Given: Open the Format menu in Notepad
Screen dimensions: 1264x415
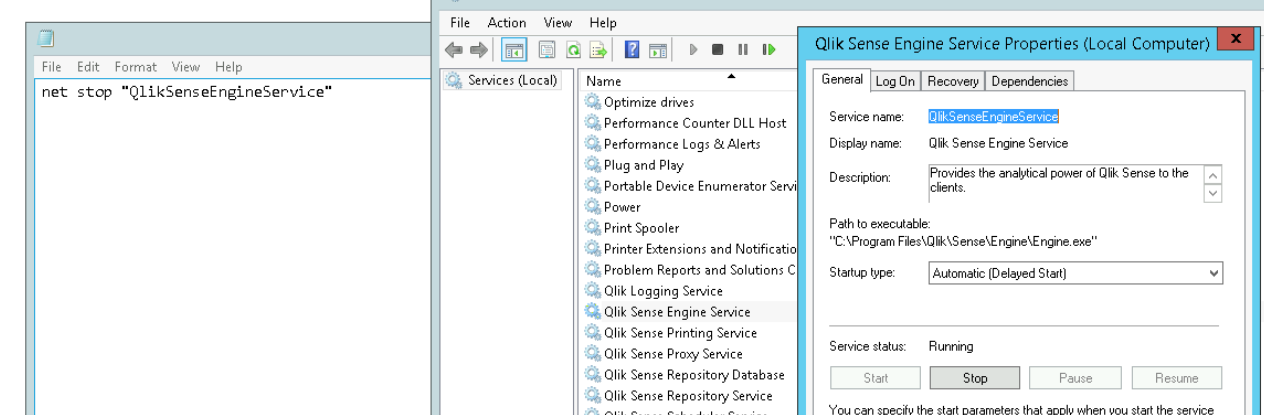Looking at the screenshot, I should 135,67.
